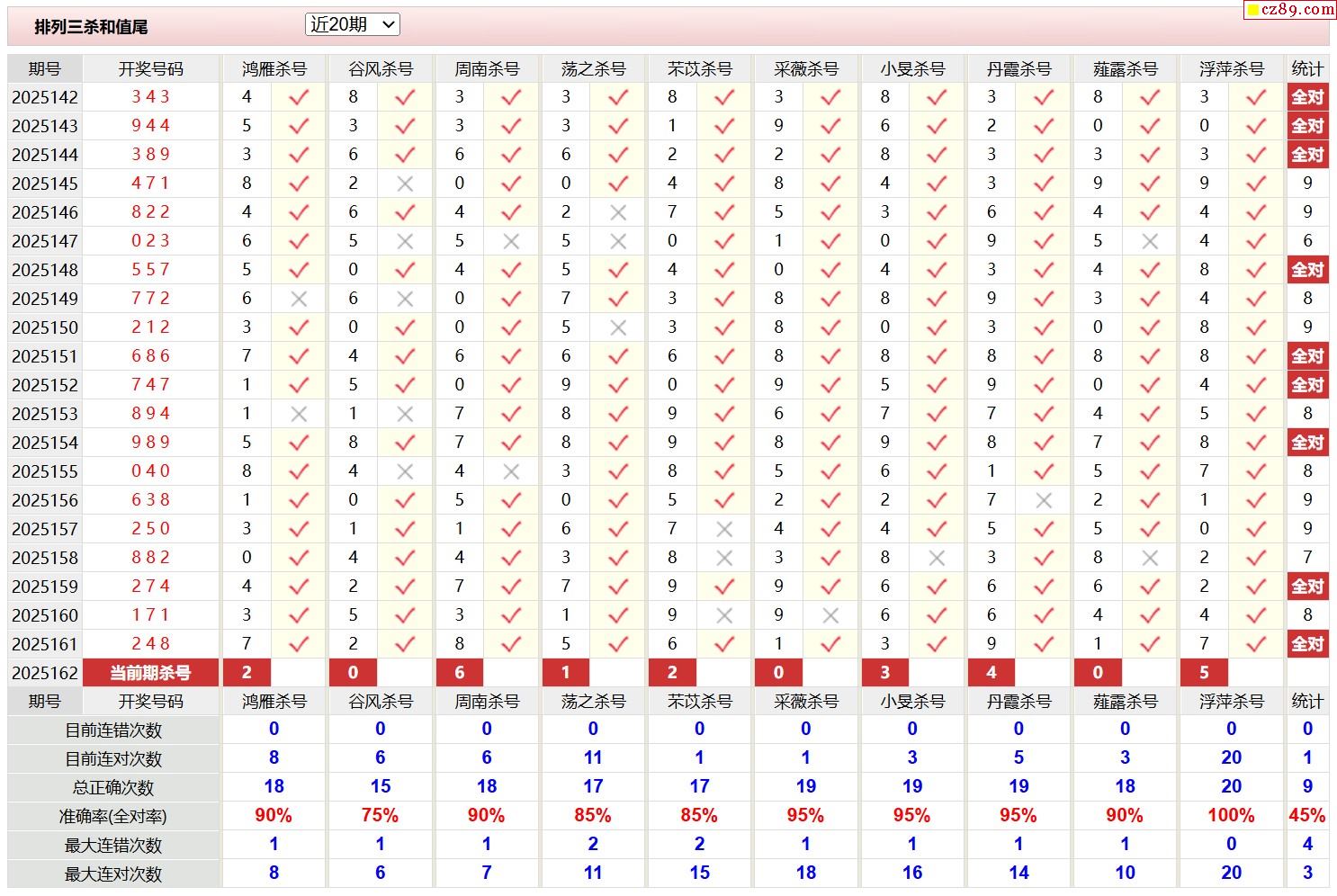Click the 小旻杀号 header in the top row

tap(912, 69)
